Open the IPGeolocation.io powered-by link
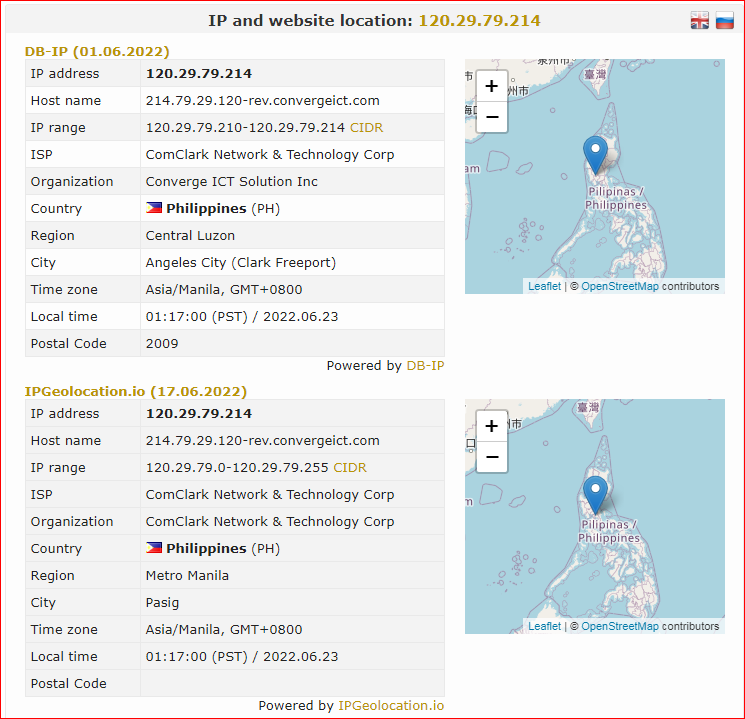 coord(391,706)
